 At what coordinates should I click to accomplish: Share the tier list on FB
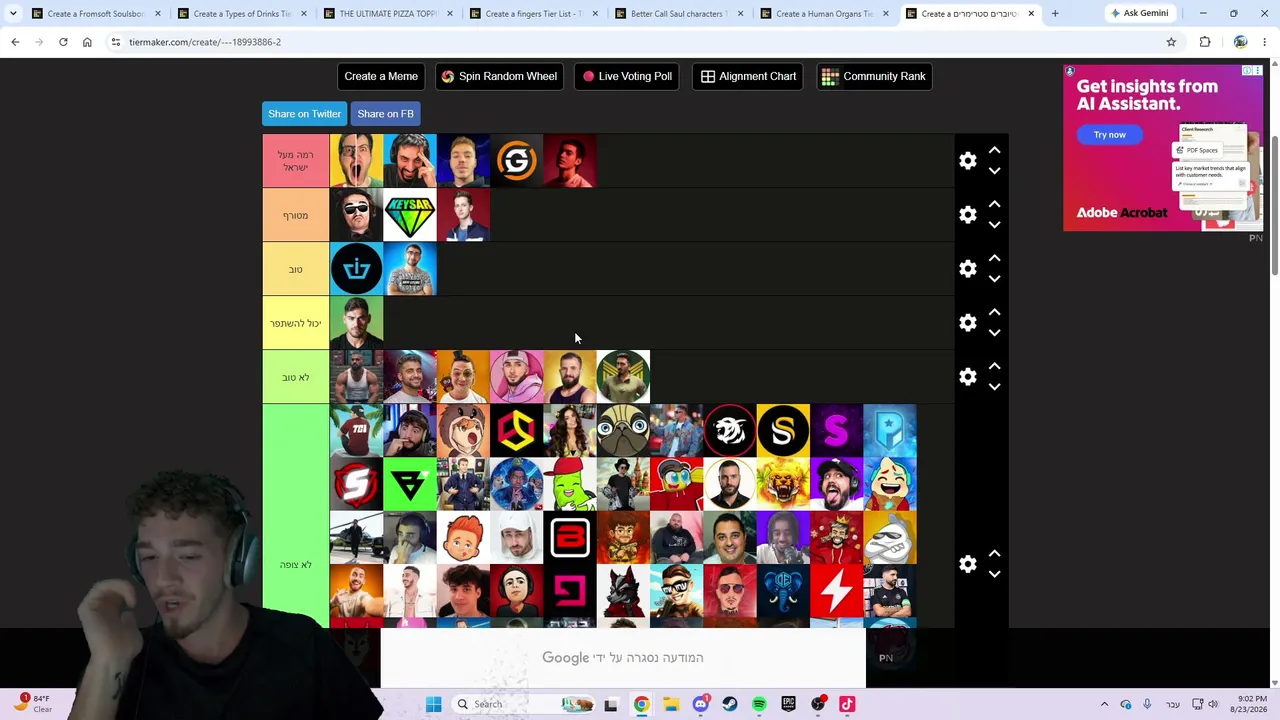click(385, 114)
